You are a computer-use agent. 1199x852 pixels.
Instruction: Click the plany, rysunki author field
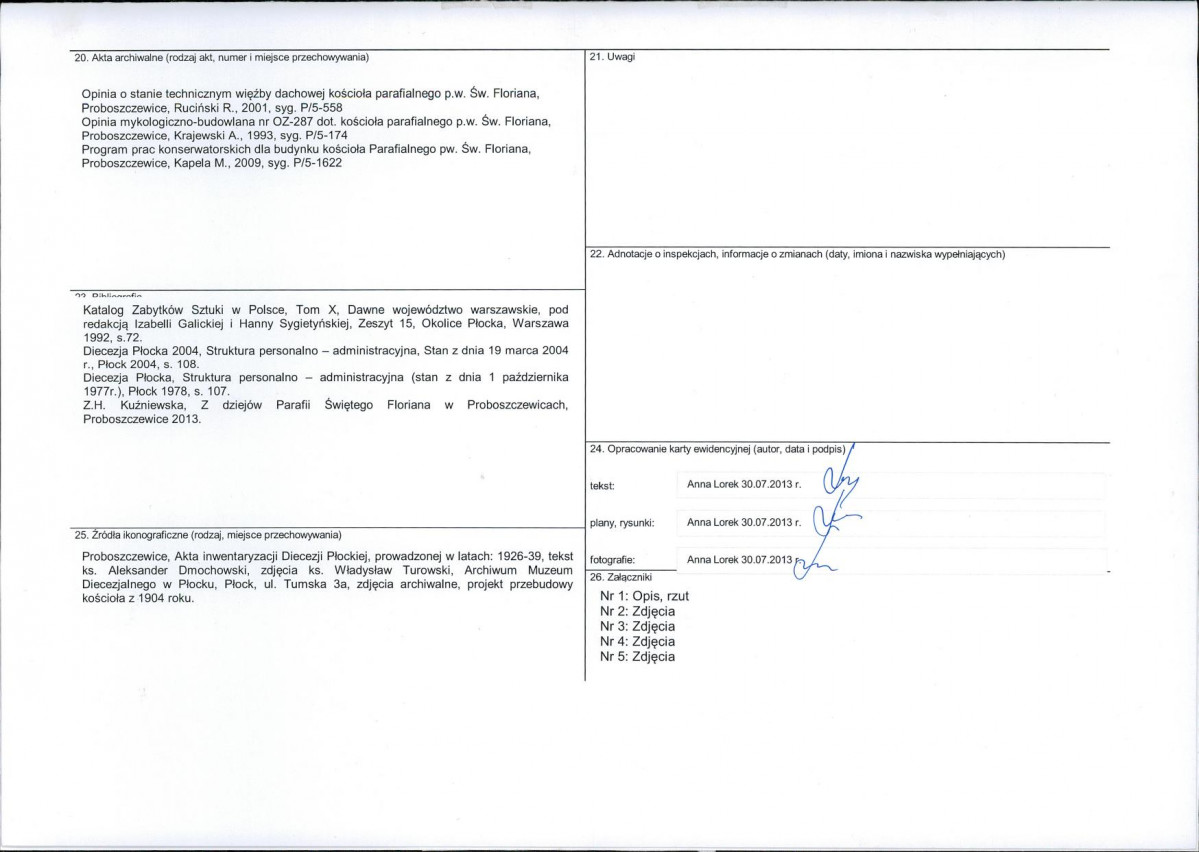(x=743, y=522)
